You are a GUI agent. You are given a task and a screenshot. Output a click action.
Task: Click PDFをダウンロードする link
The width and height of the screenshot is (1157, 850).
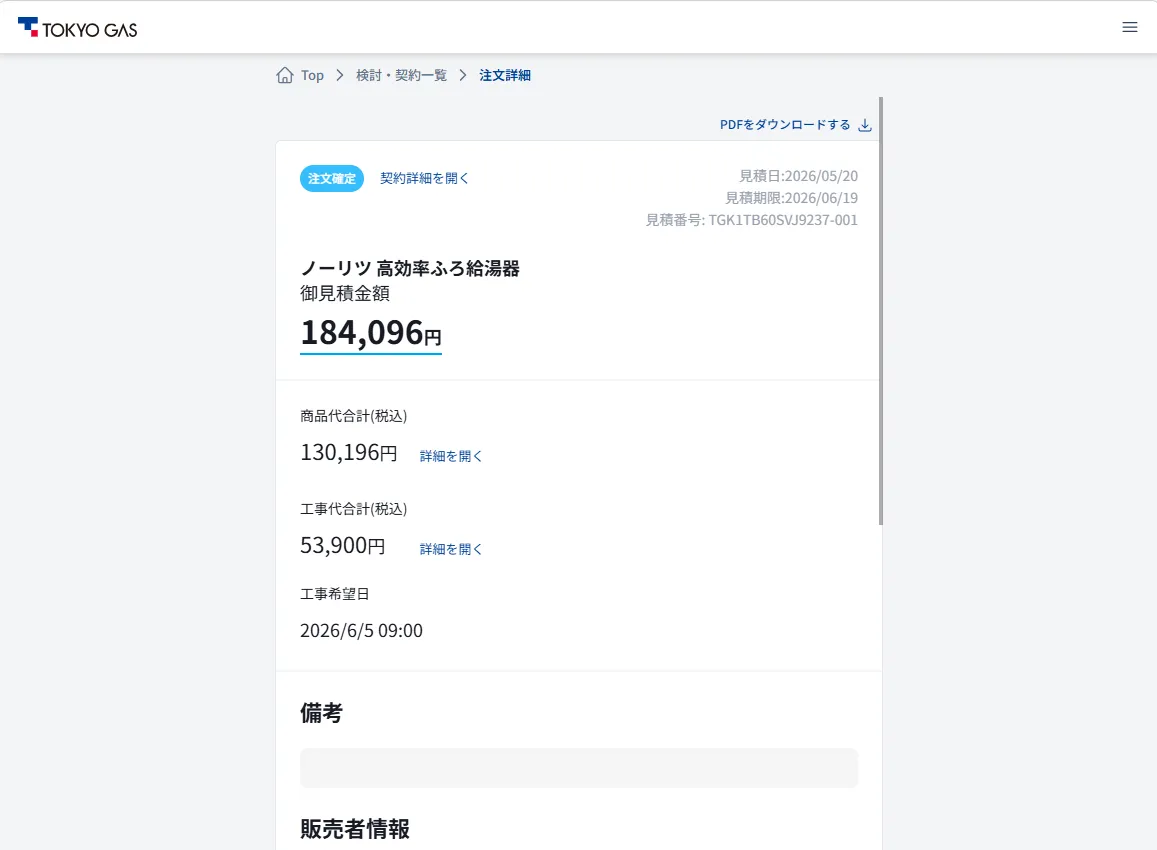(x=785, y=125)
